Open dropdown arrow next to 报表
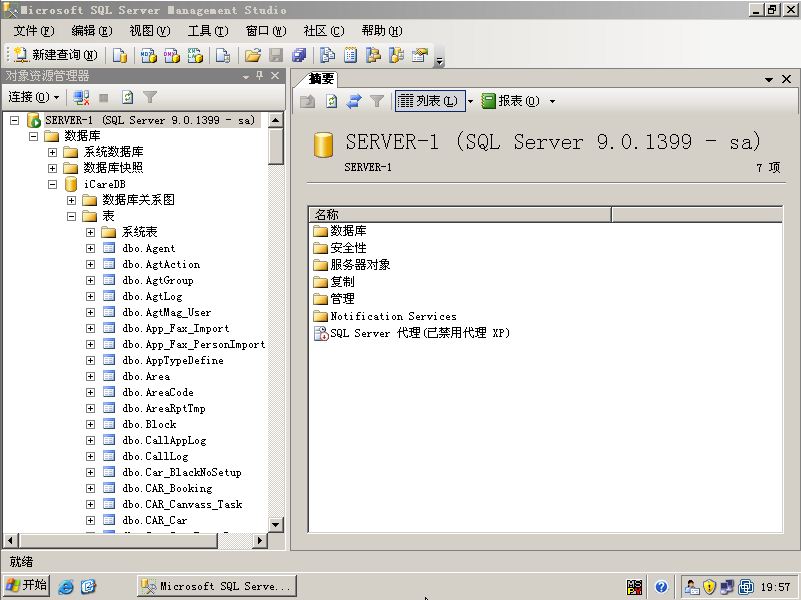Image resolution: width=801 pixels, height=600 pixels. [x=552, y=101]
